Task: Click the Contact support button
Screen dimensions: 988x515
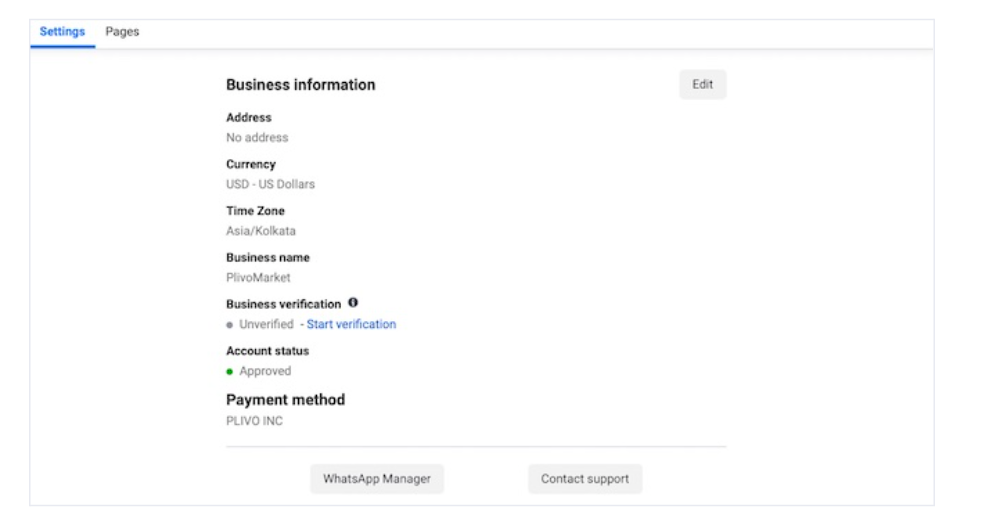Action: 585,479
